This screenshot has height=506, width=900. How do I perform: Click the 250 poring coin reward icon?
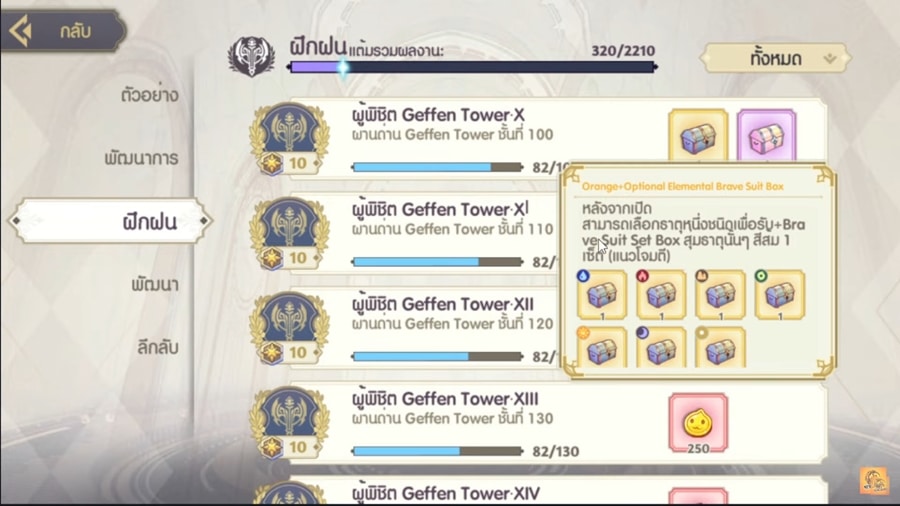tap(698, 423)
